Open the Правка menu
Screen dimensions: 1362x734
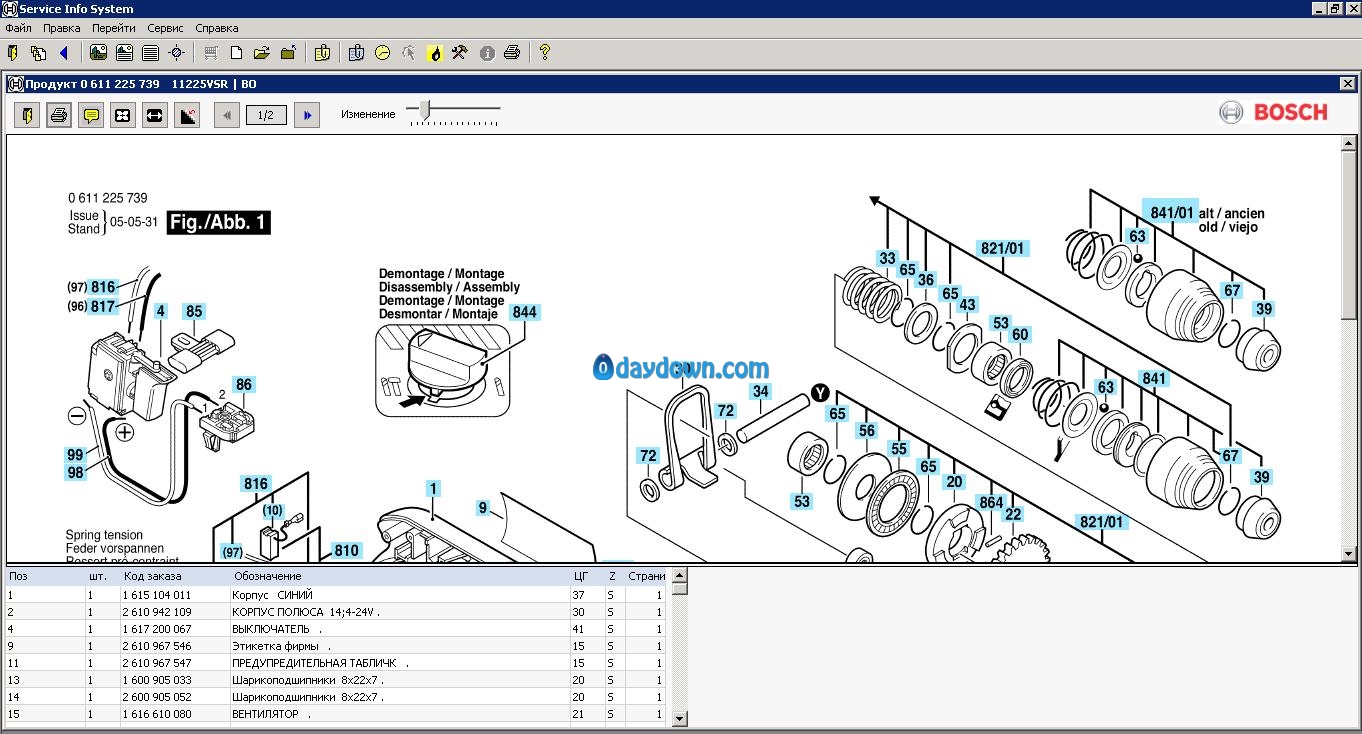click(x=62, y=28)
